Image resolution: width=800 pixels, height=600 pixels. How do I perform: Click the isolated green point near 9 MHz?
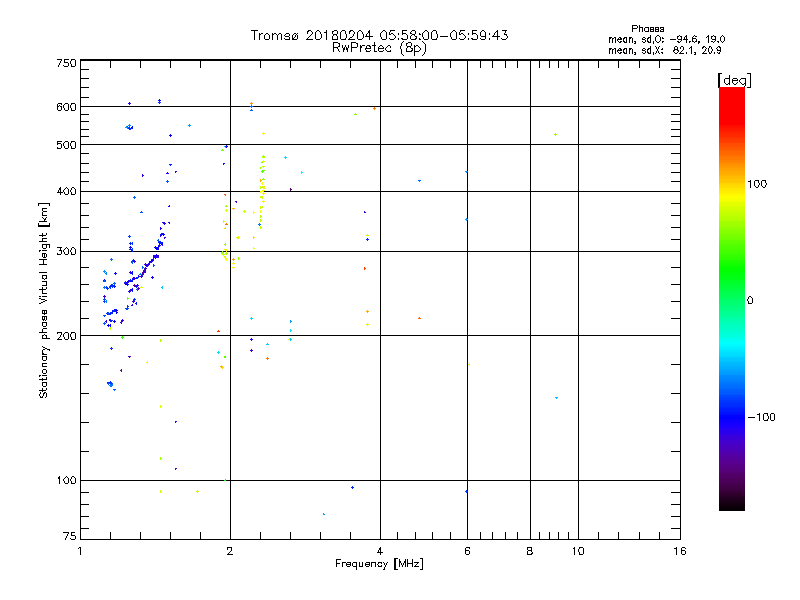point(555,135)
